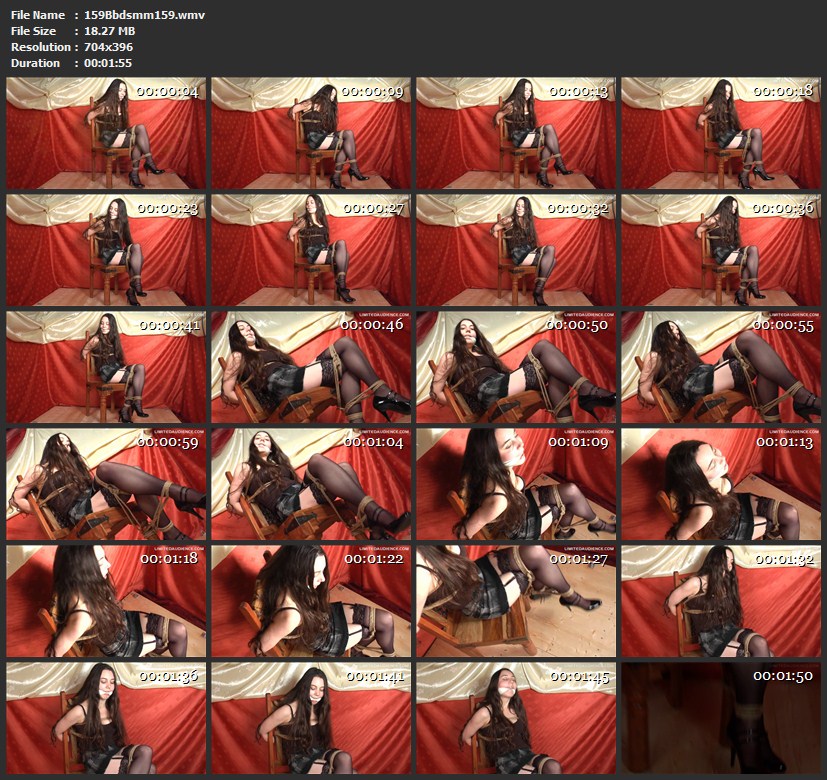Select the thumbnail stamped 00:01:36
This screenshot has height=780, width=827.
[106, 718]
